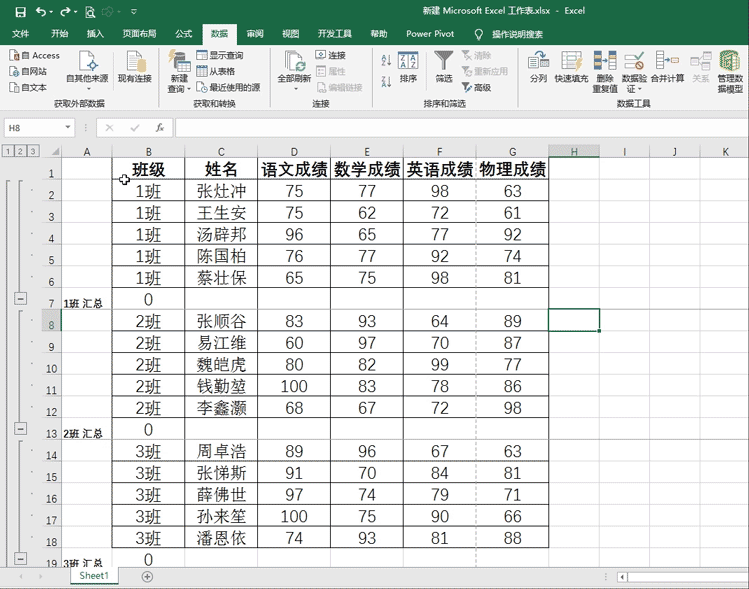Click the select-all corner triangle
The height and width of the screenshot is (589, 749).
pyautogui.click(x=55, y=151)
